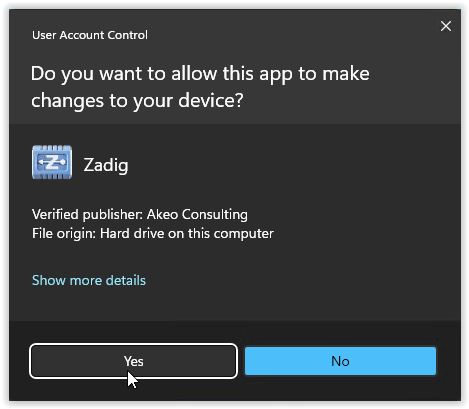The width and height of the screenshot is (469, 409).
Task: Click the User Account Control title text
Action: 90,35
